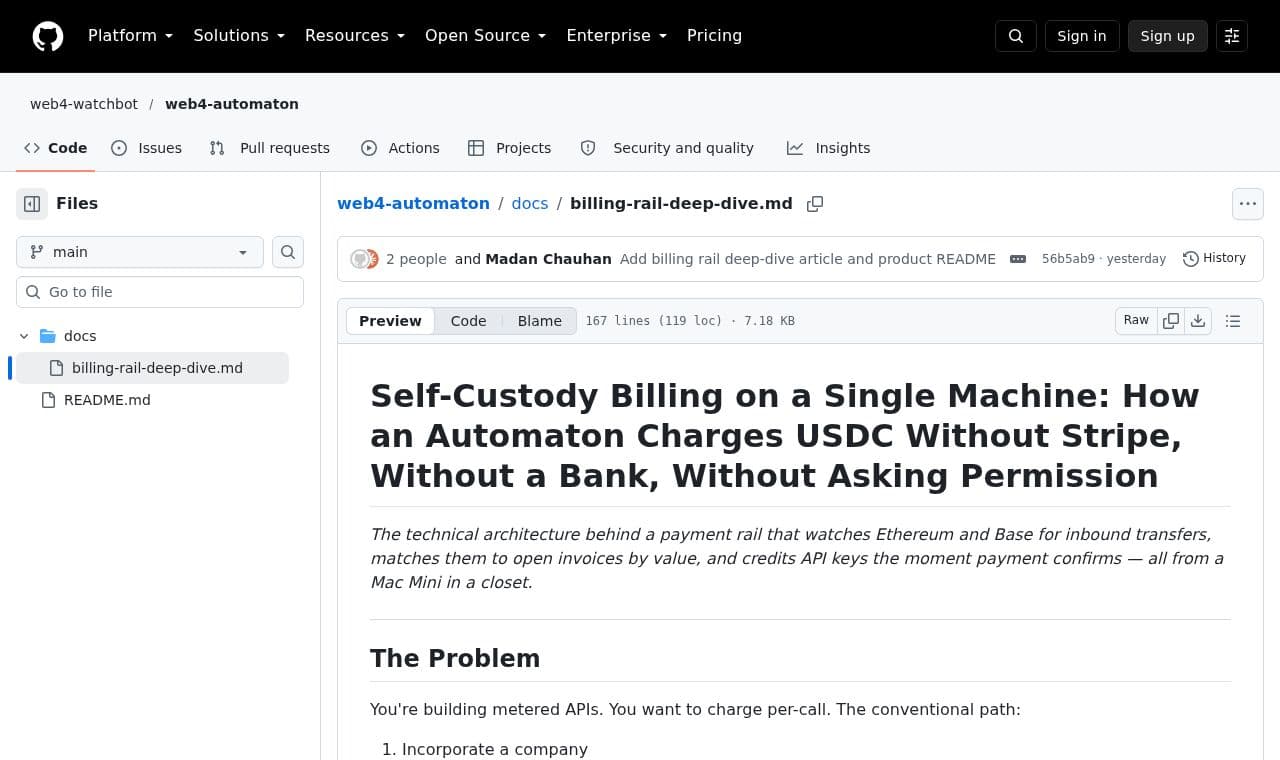The height and width of the screenshot is (760, 1280).
Task: Open the document outline icon
Action: point(1233,321)
